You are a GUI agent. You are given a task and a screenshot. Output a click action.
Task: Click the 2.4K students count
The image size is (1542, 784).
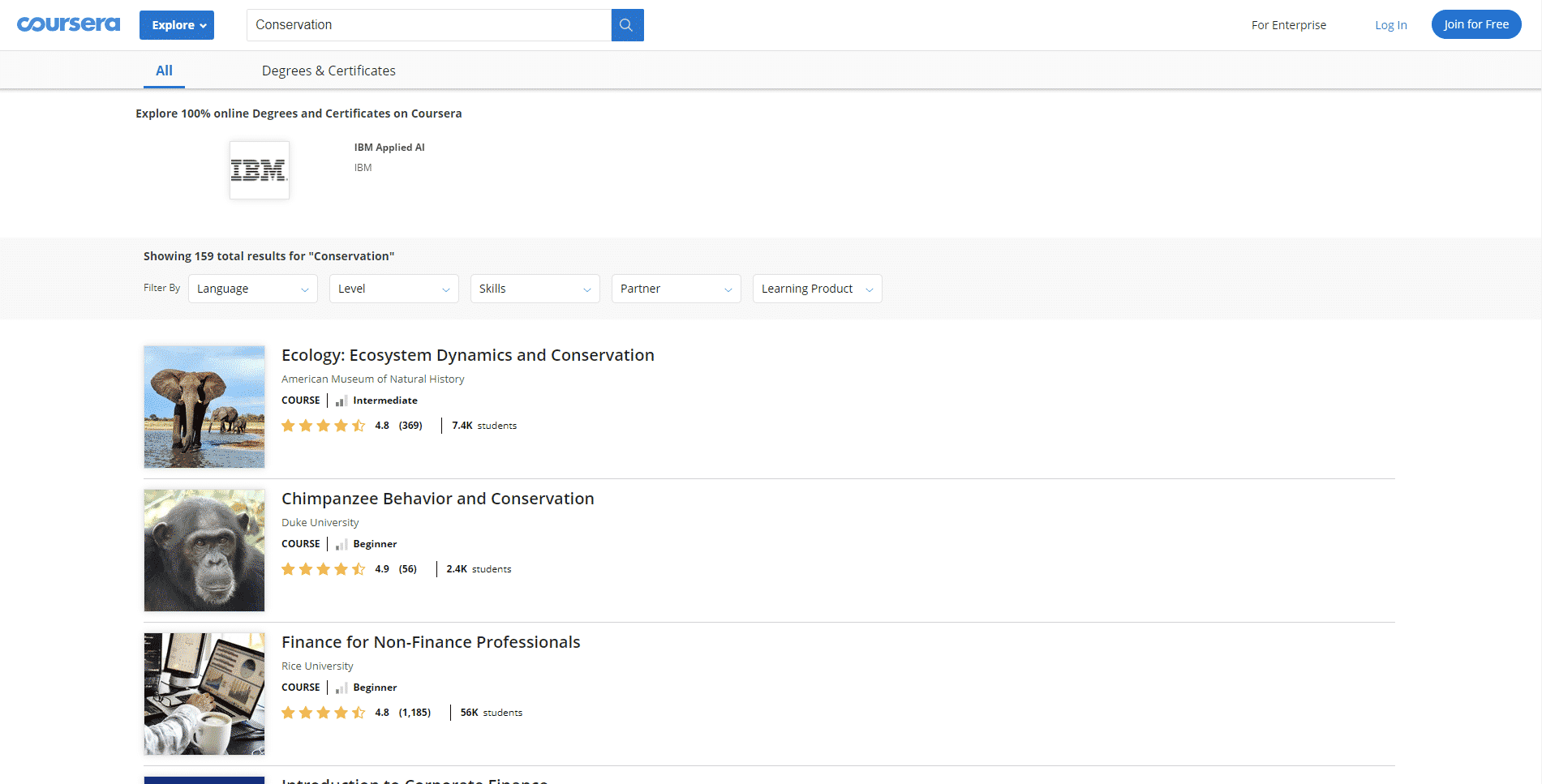479,569
